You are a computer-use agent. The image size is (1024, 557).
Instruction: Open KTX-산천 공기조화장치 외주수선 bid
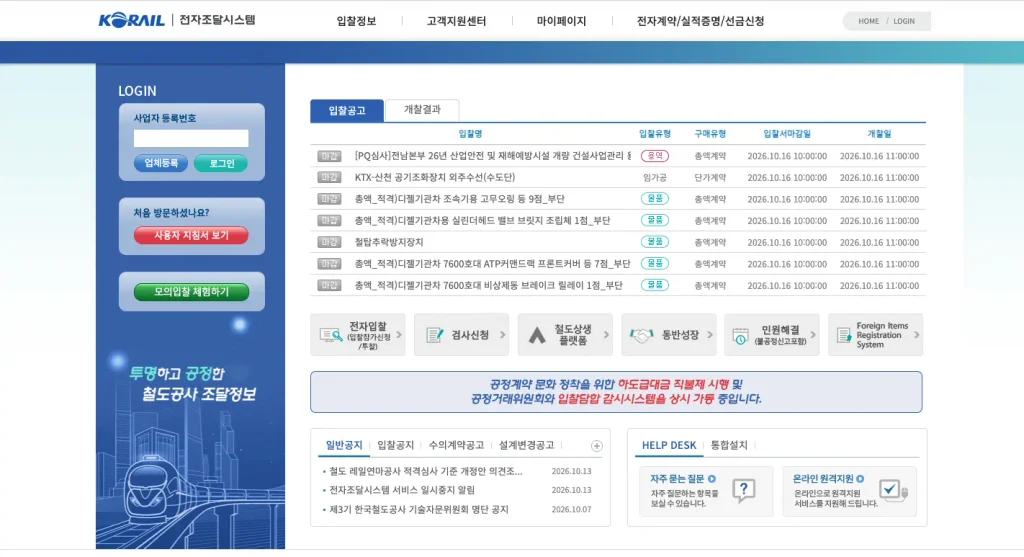pos(435,178)
